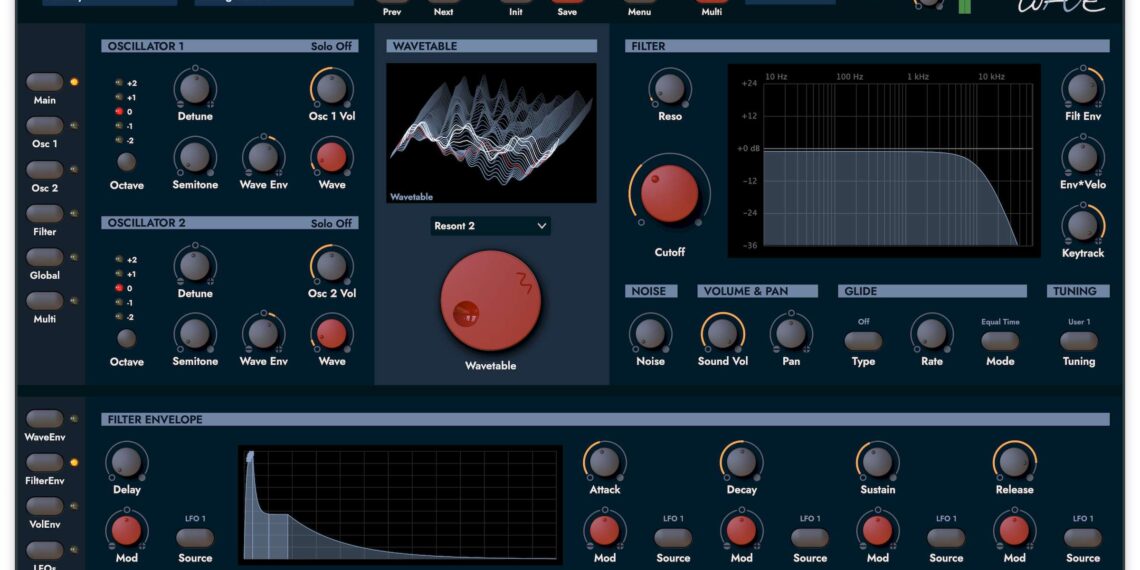
Task: Click the Filter Envelope curve display
Action: pos(400,503)
